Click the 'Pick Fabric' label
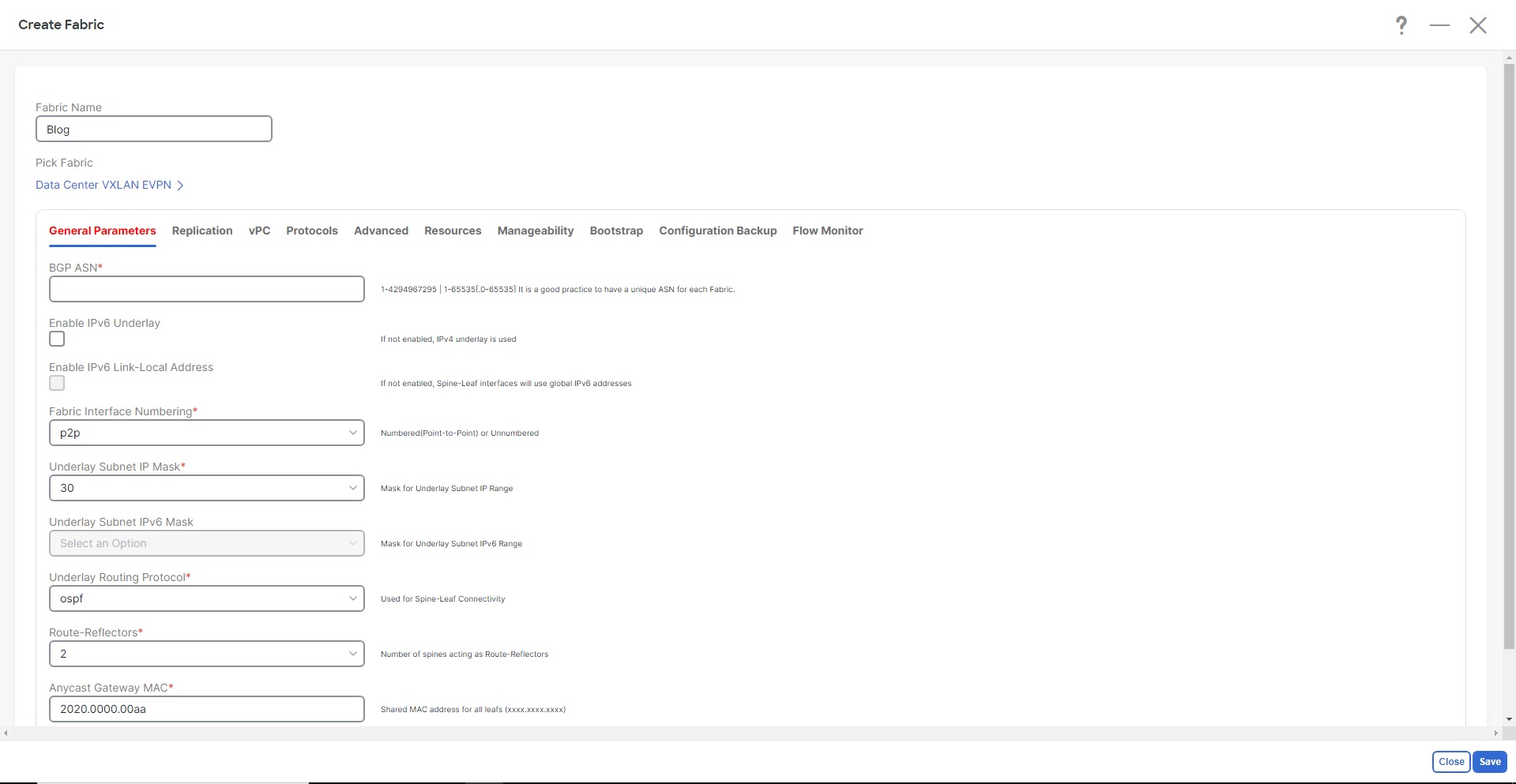This screenshot has height=784, width=1516. coord(64,163)
